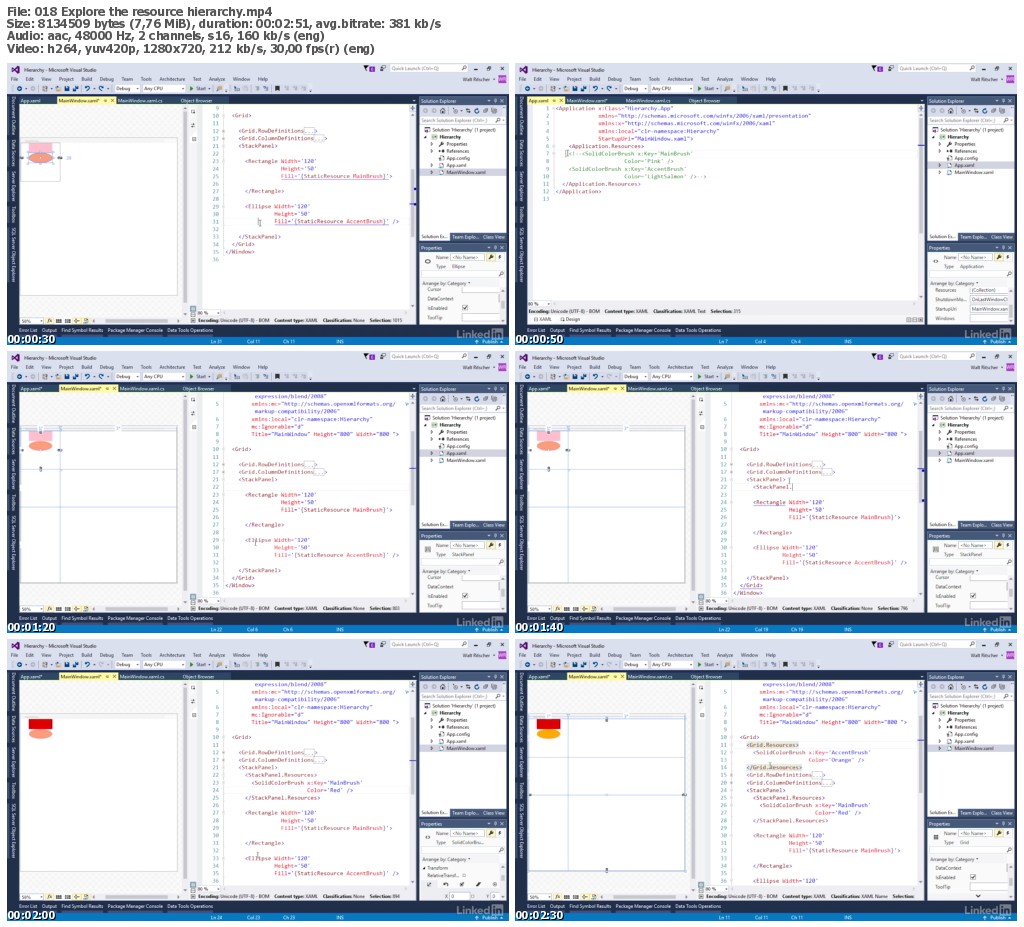Click Save All icon in 00:00:50 frame
Viewport: 1024px width, 927px height.
click(583, 88)
